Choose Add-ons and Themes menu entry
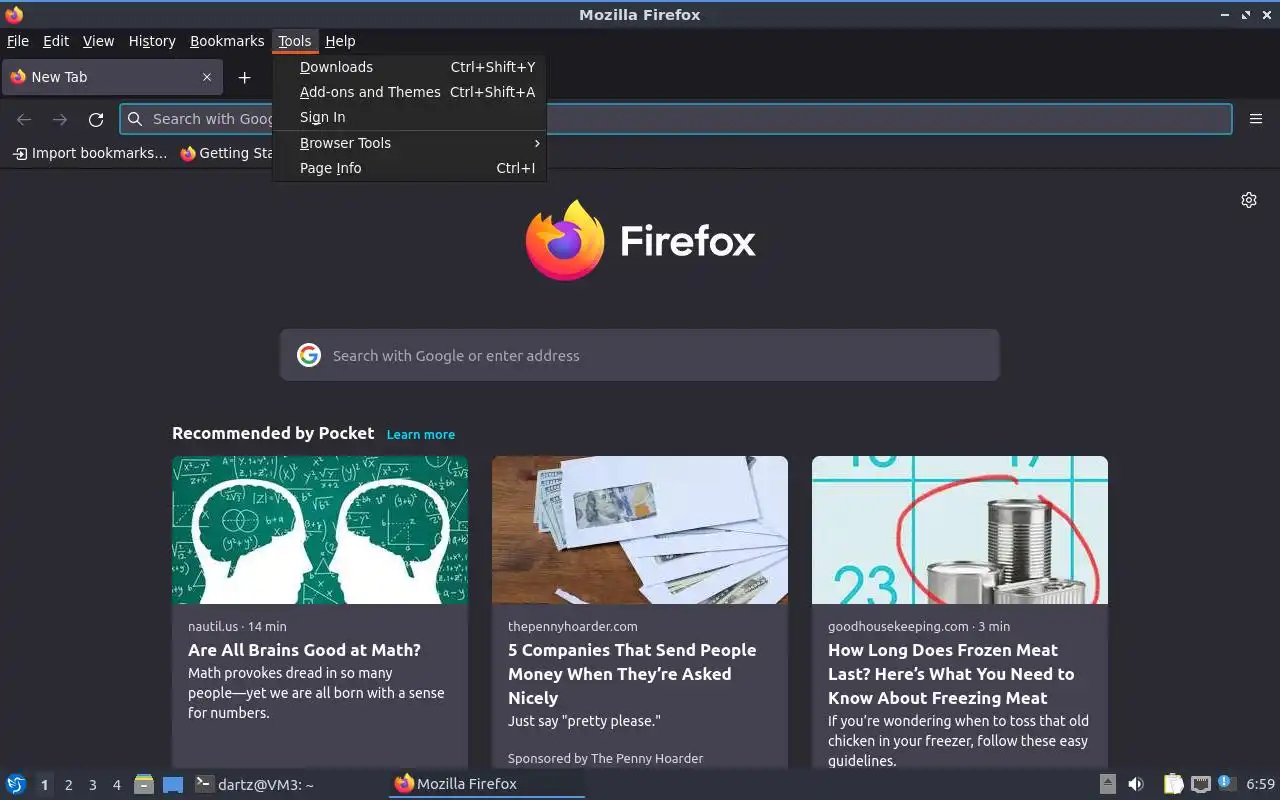 (x=410, y=92)
